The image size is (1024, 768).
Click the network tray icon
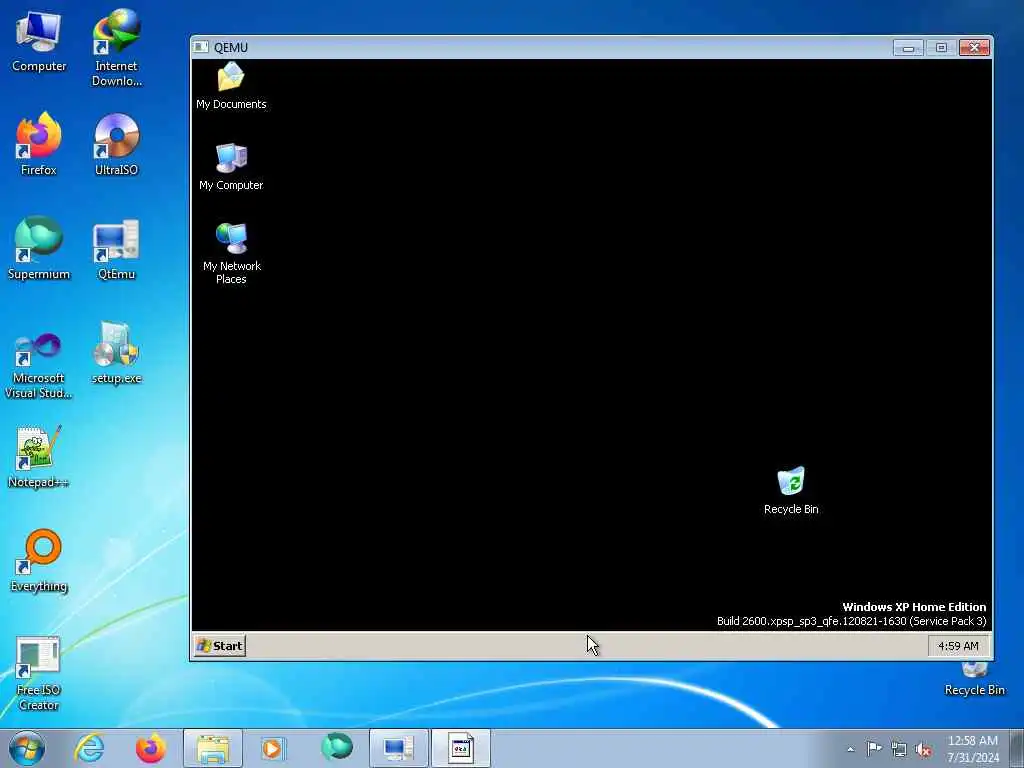[x=899, y=749]
